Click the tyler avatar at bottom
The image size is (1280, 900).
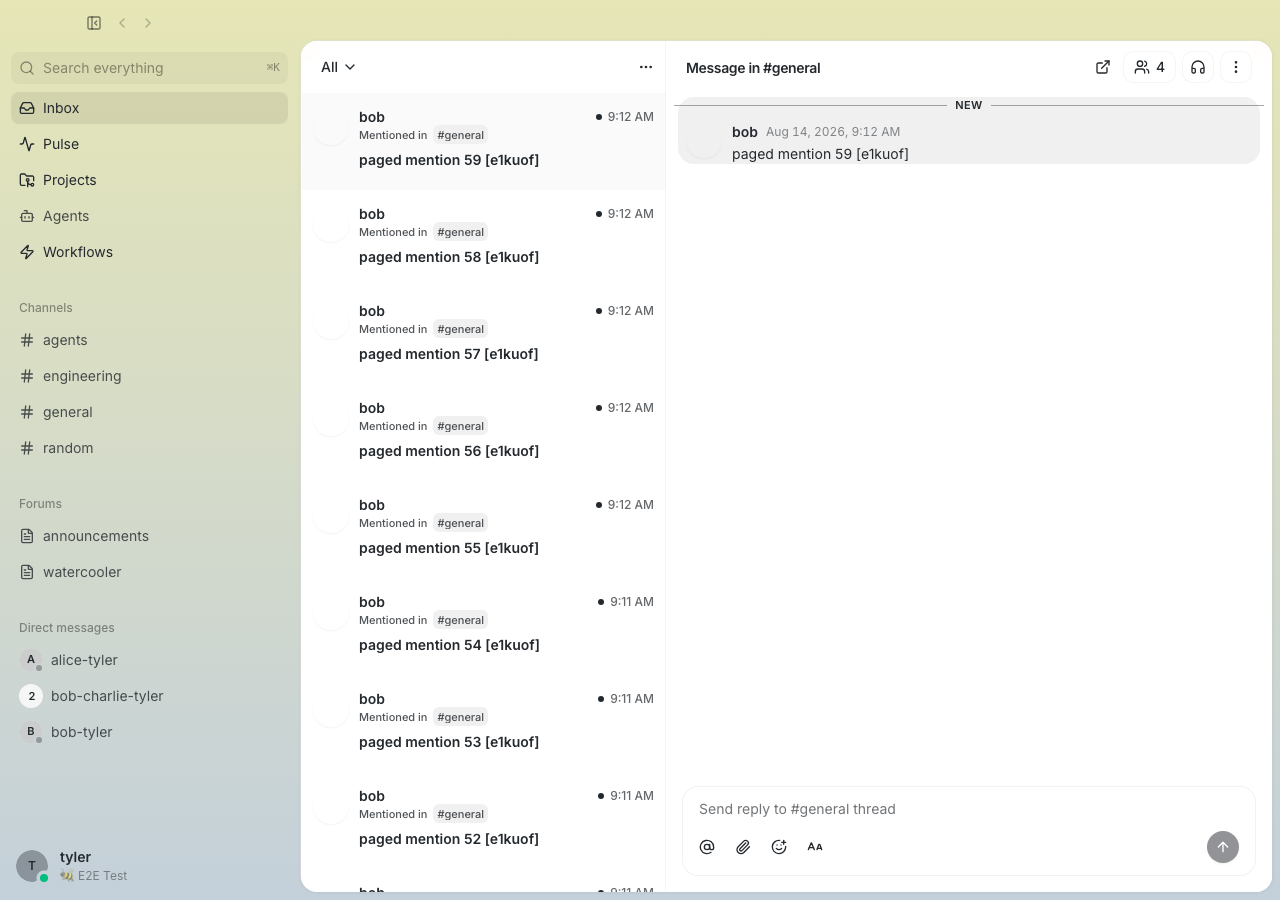click(32, 866)
